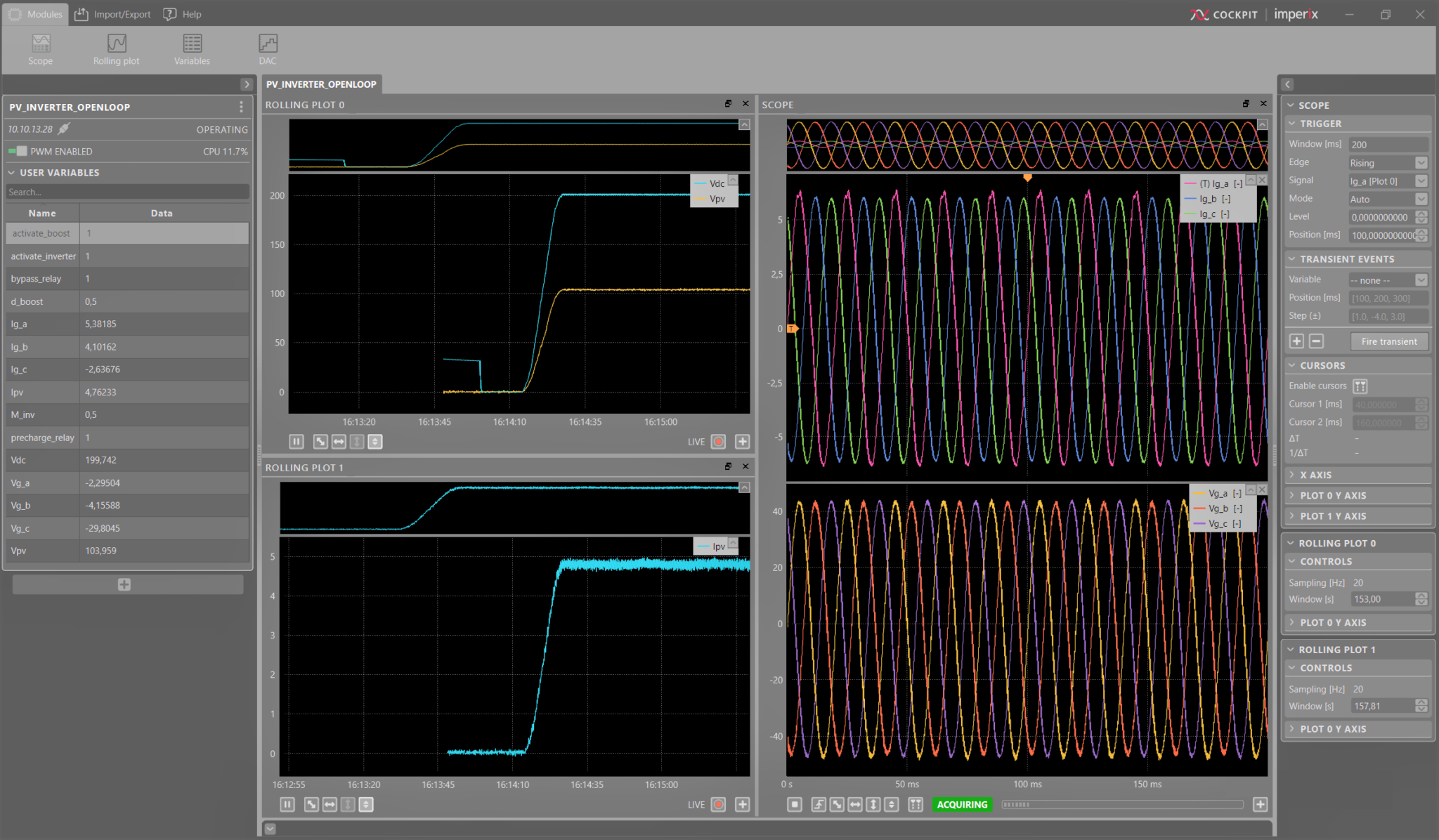Screen dimensions: 1439x840
Task: Switch to the PV_INVERTER_OPENLOOP tab
Action: (x=321, y=84)
